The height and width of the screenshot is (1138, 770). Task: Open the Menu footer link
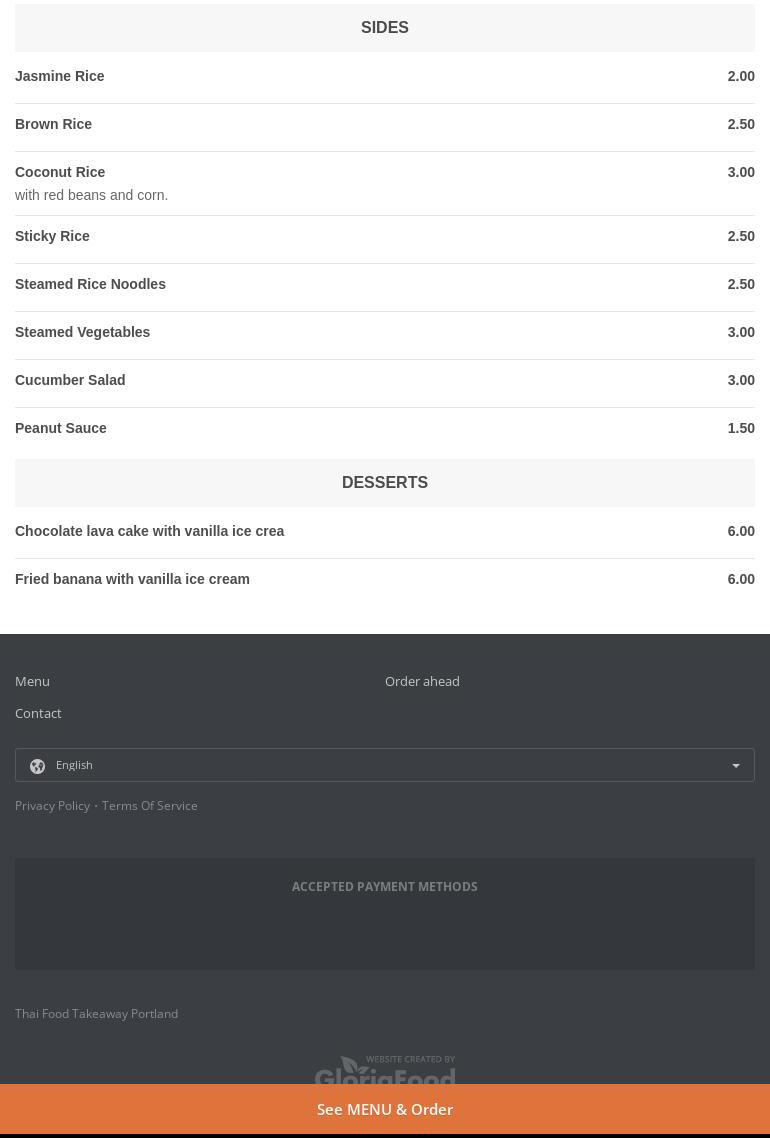click(32, 681)
